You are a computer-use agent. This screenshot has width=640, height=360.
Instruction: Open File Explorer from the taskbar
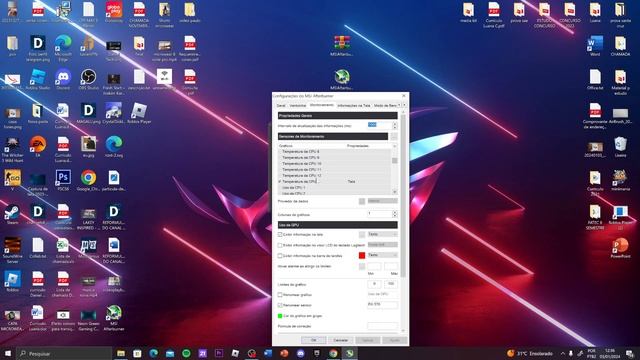[x=121, y=353]
